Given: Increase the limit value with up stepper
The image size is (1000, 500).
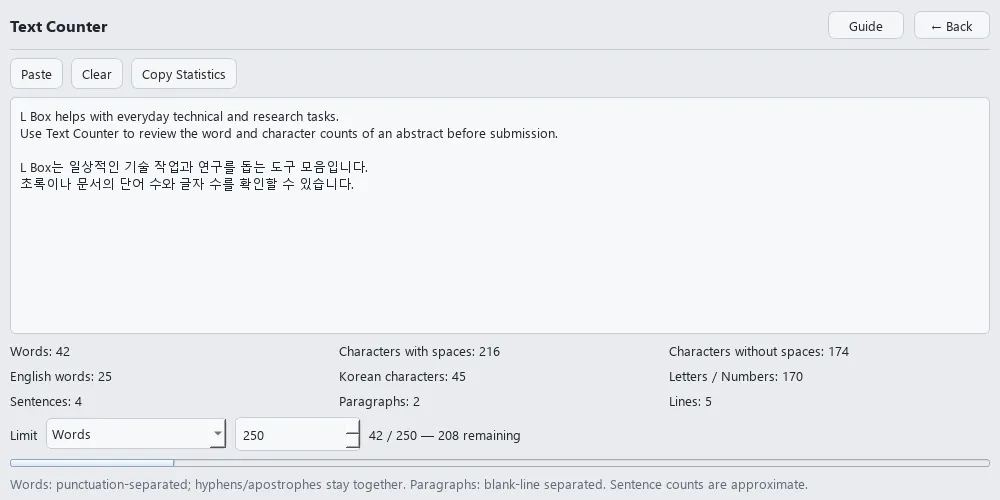Looking at the screenshot, I should click(x=353, y=427).
